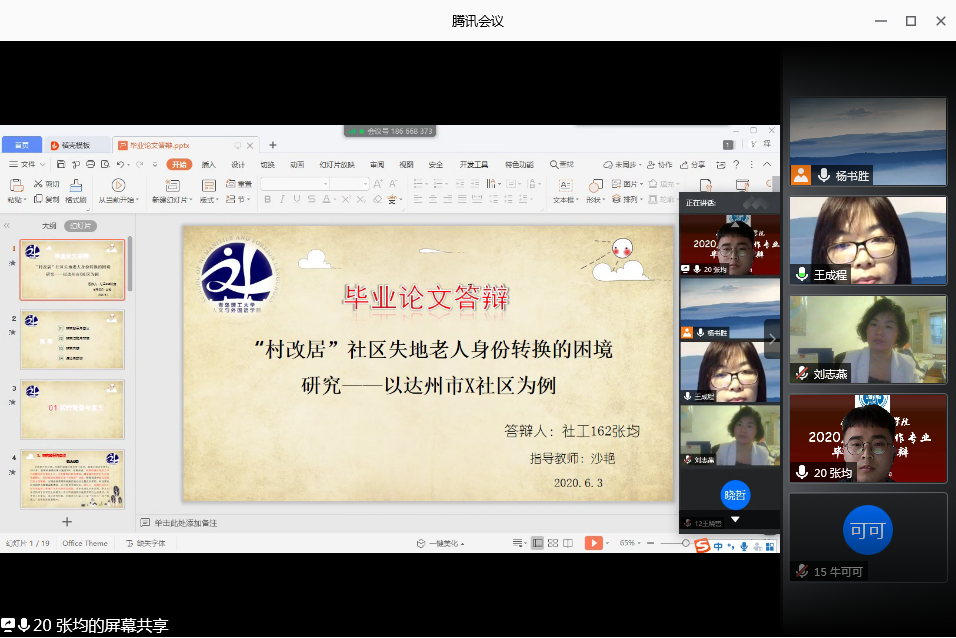Expand the font name combo box
This screenshot has width=956, height=638.
pos(326,184)
